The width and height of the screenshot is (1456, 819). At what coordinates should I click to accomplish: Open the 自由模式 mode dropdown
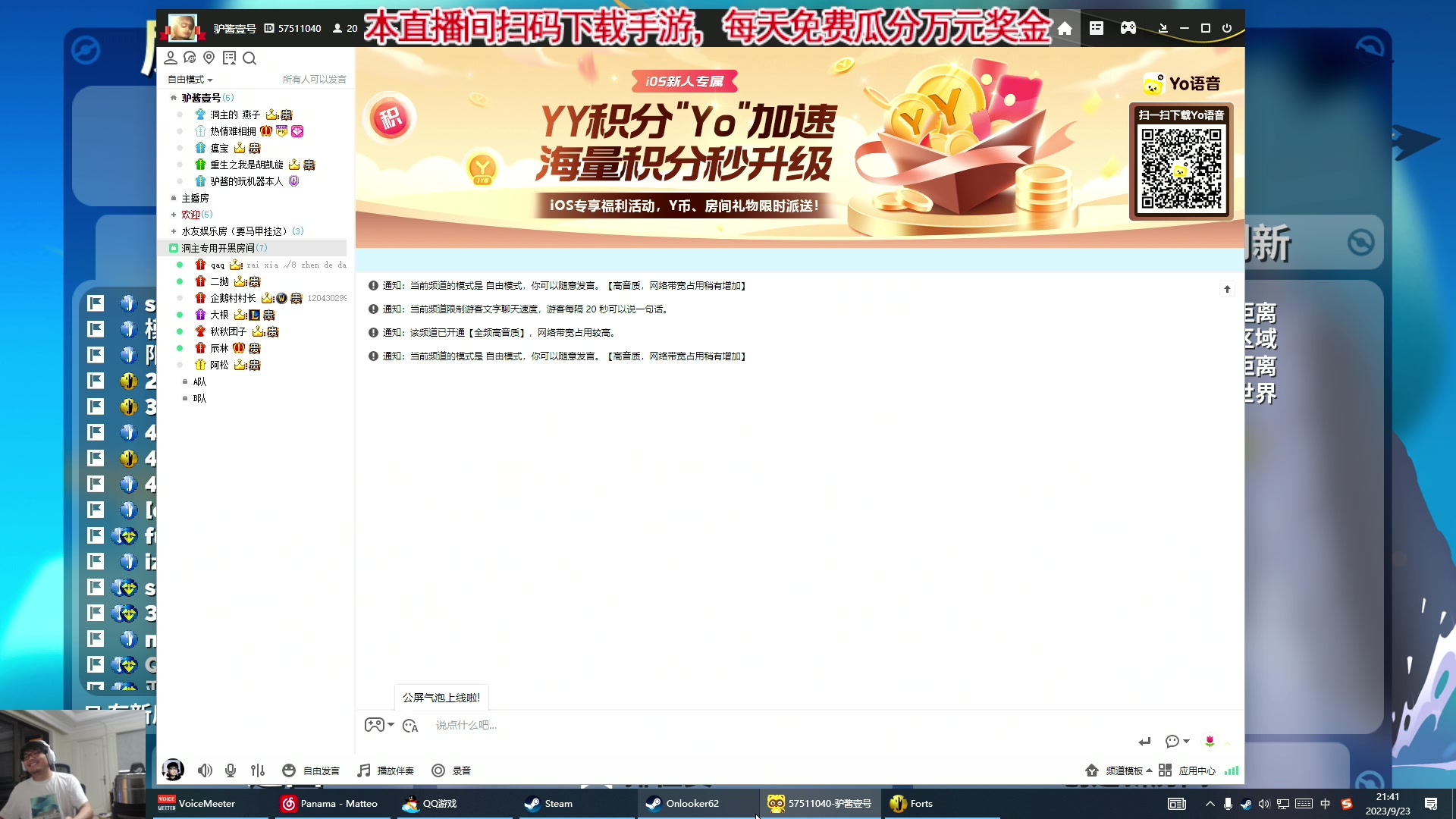pyautogui.click(x=190, y=80)
